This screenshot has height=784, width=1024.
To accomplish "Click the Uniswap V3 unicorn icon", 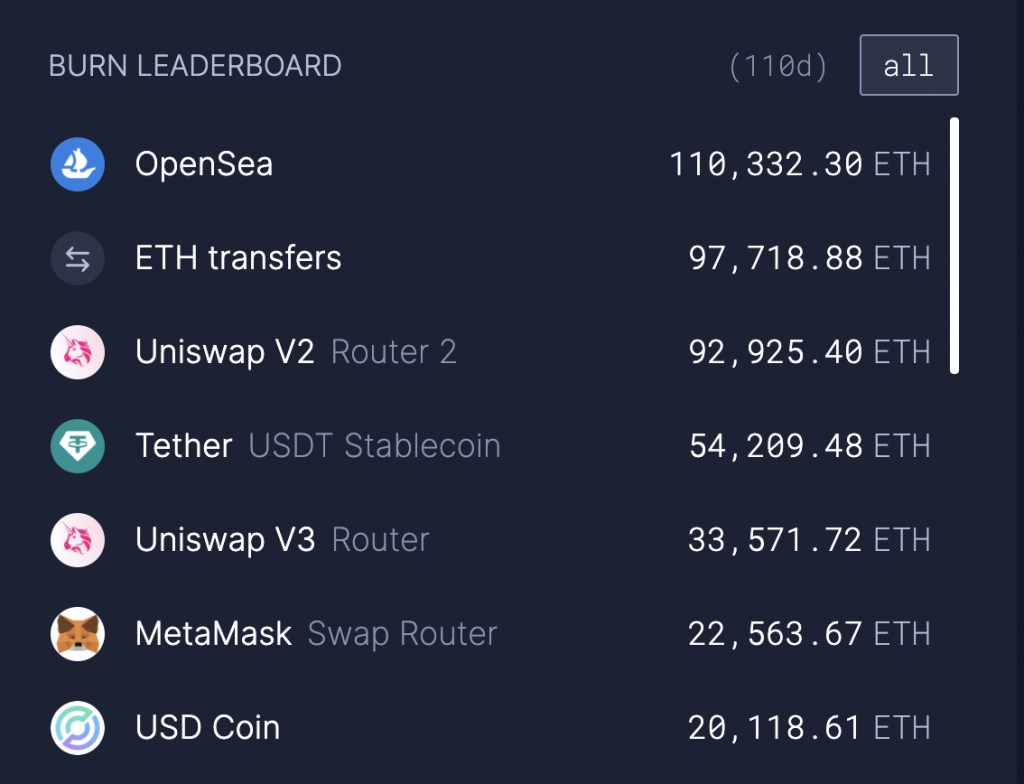I will (78, 540).
